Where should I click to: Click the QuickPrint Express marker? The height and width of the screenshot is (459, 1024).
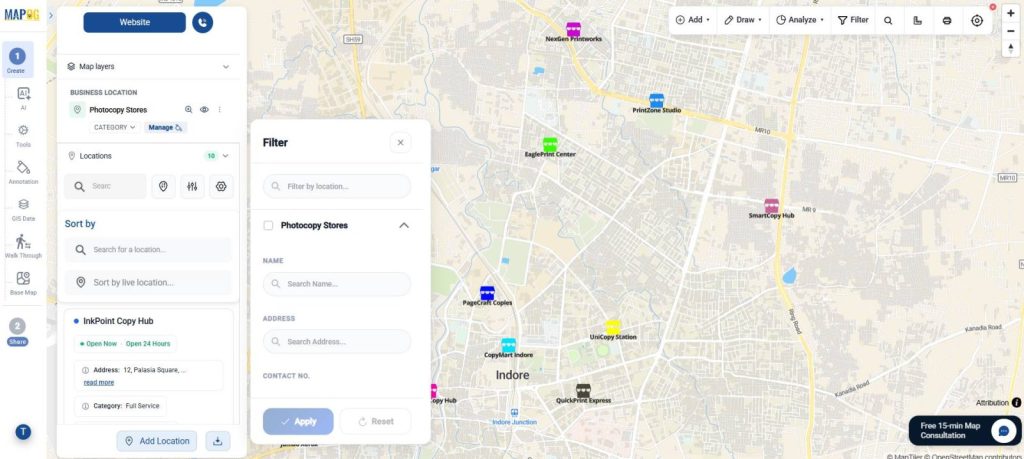coord(583,390)
